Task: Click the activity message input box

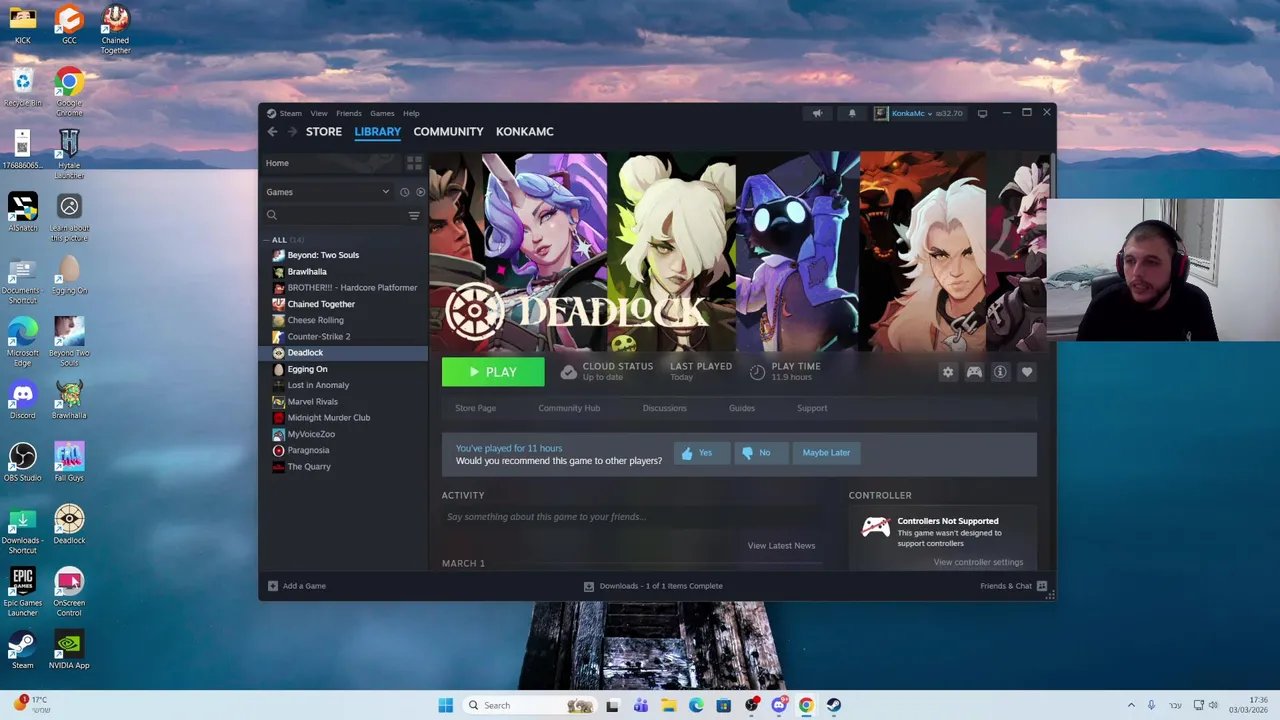Action: click(632, 517)
